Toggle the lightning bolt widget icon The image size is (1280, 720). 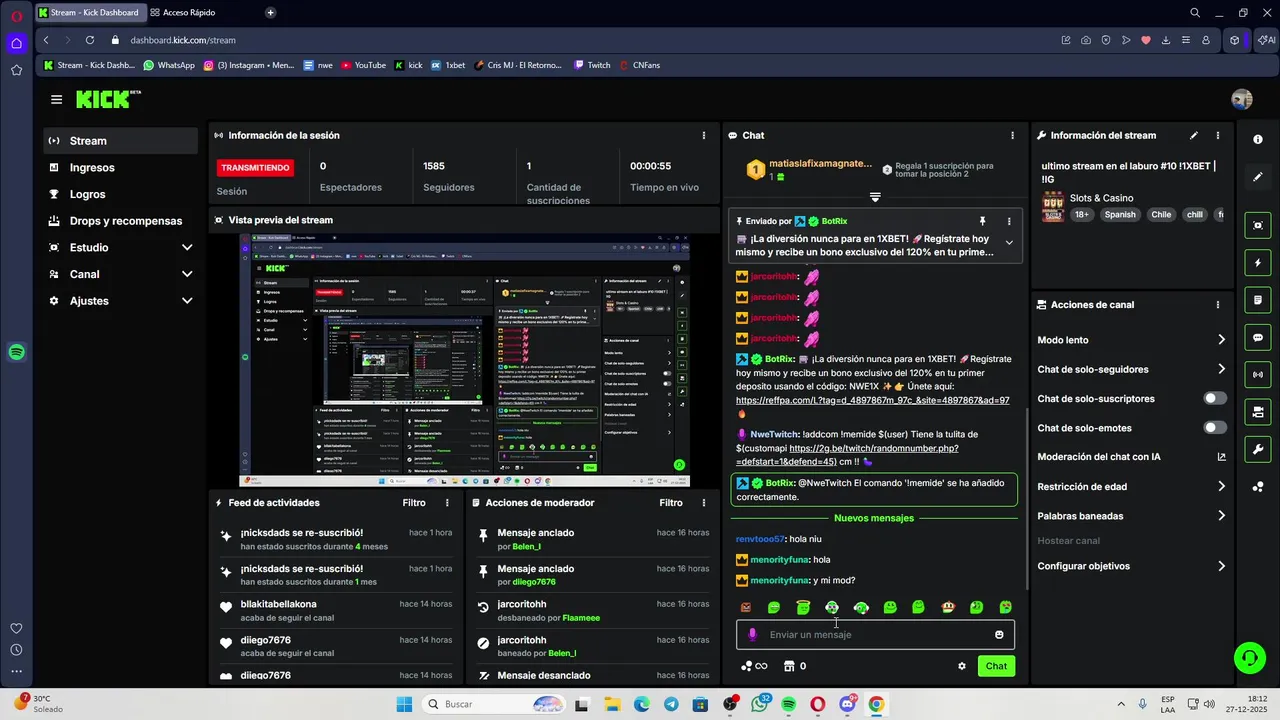1258,263
